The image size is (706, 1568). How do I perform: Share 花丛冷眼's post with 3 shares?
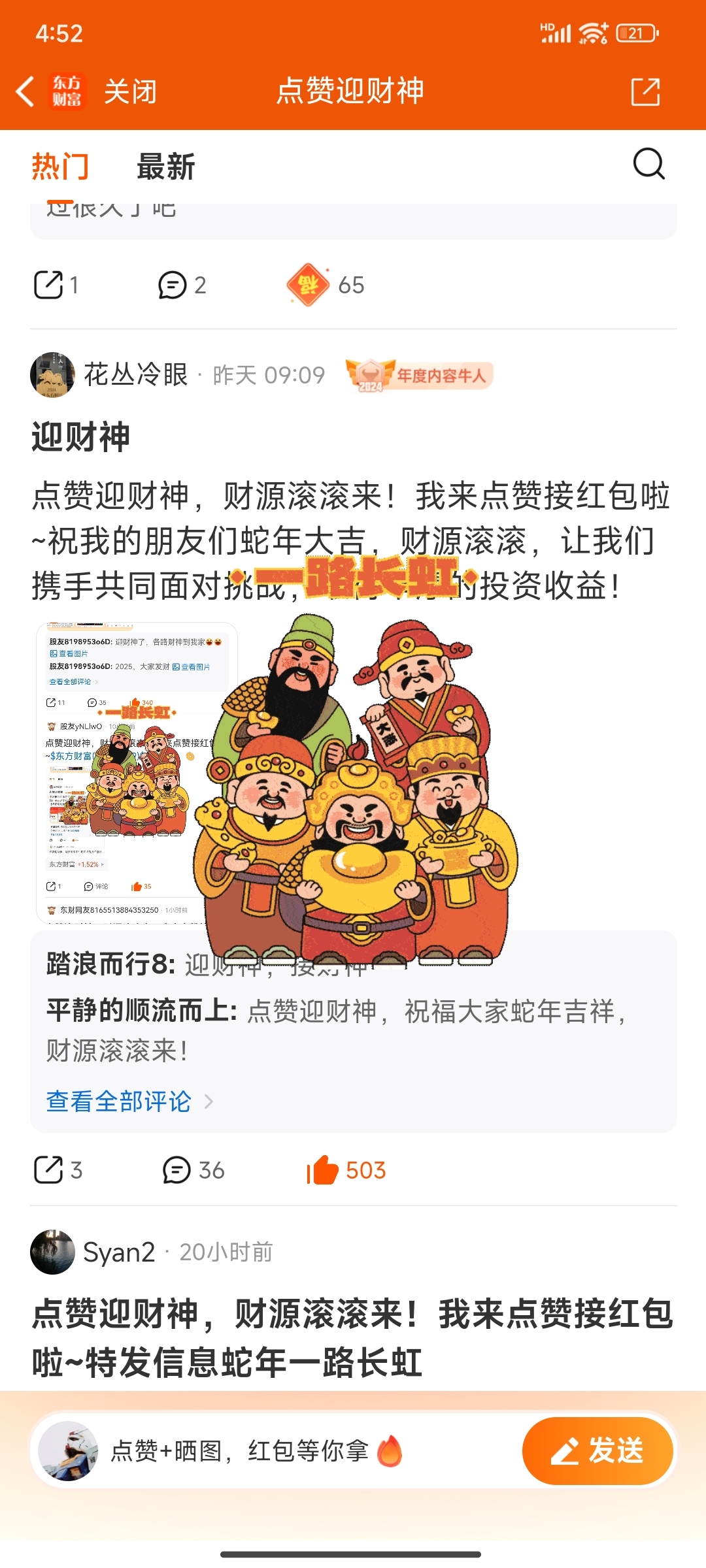point(58,1169)
